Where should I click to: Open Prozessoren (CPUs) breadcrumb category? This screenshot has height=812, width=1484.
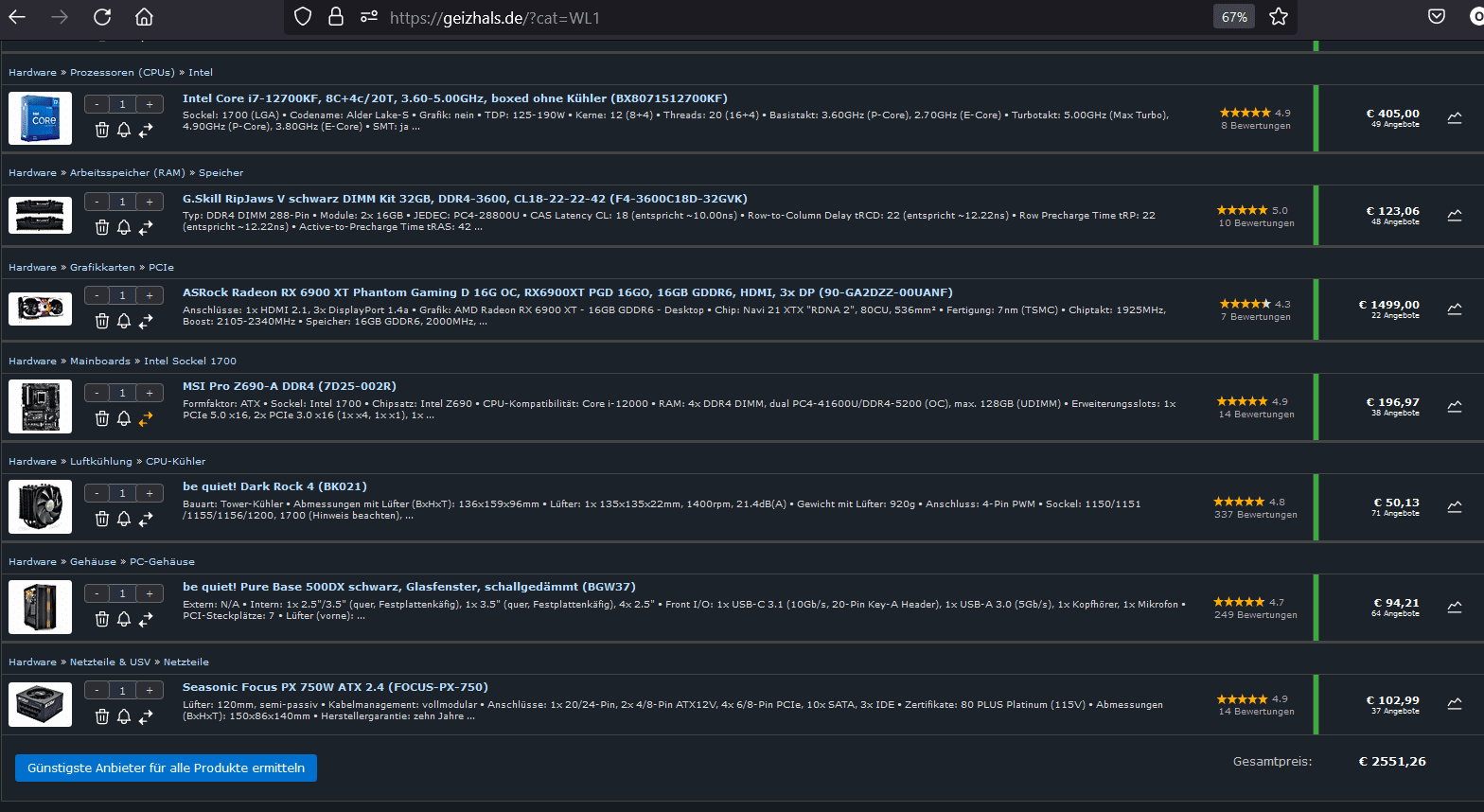pos(122,72)
